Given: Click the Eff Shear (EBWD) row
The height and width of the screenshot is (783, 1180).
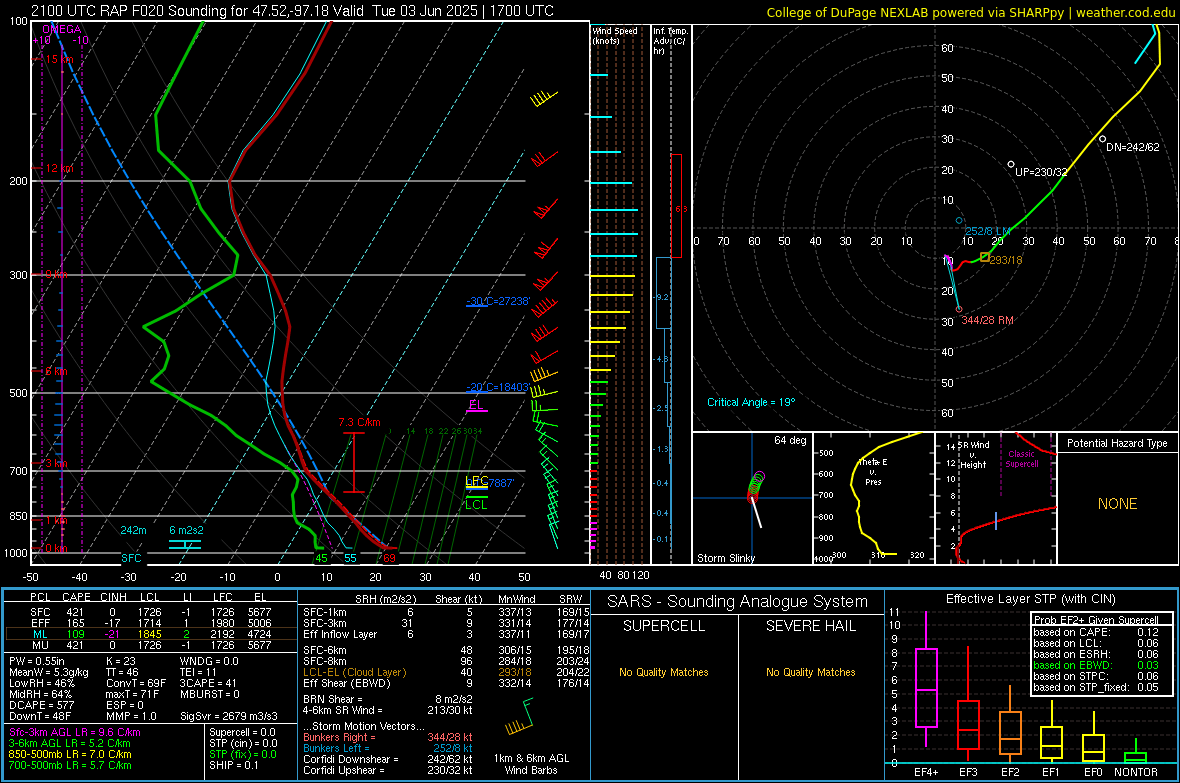Looking at the screenshot, I should pos(446,683).
